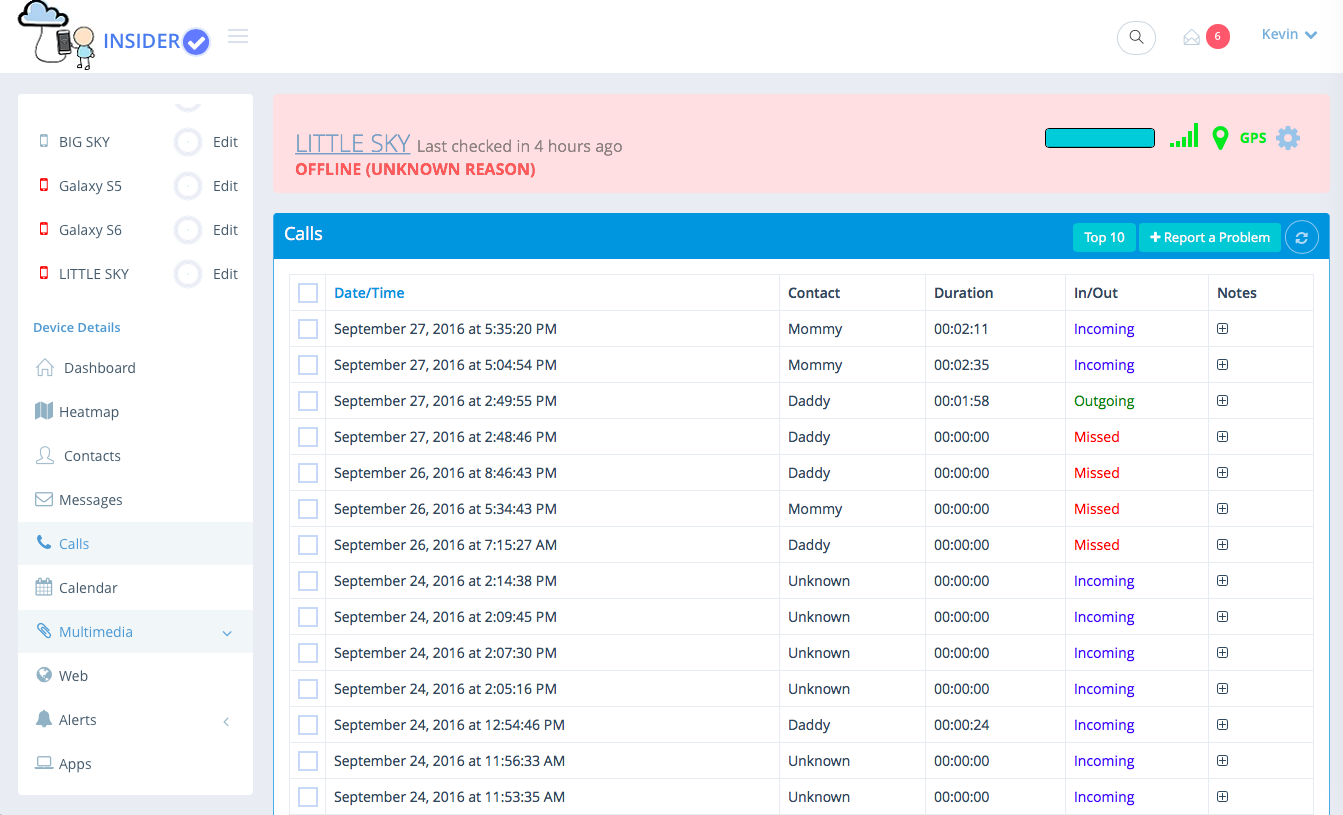
Task: Click the red Galaxy S5 phone icon
Action: [43, 186]
